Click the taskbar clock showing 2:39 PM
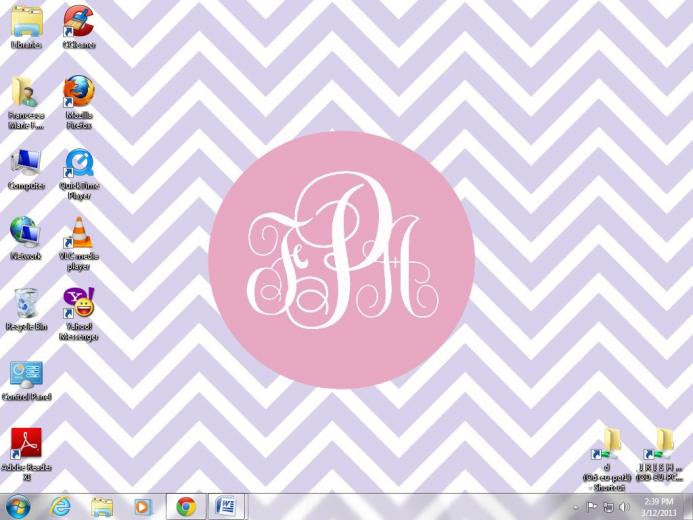693x520 pixels. pyautogui.click(x=658, y=506)
